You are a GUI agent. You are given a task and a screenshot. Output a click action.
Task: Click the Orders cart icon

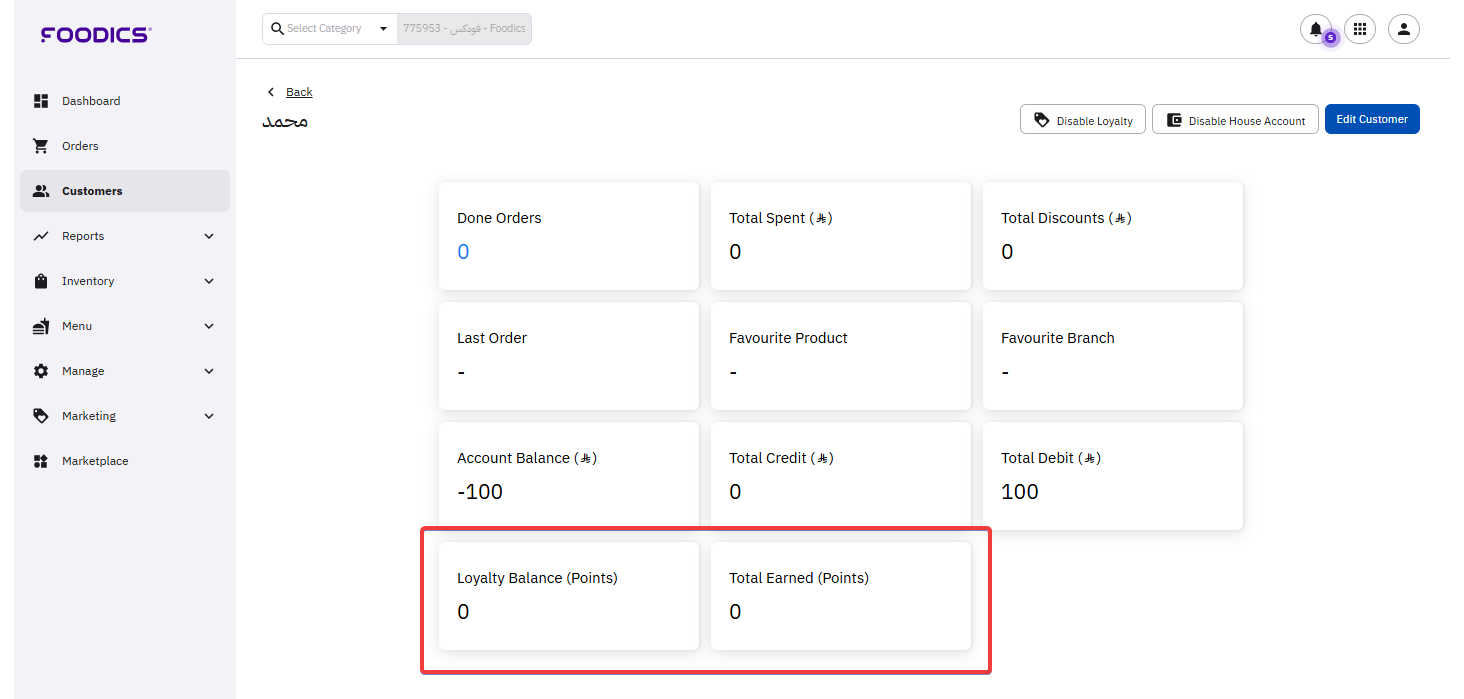pos(41,146)
